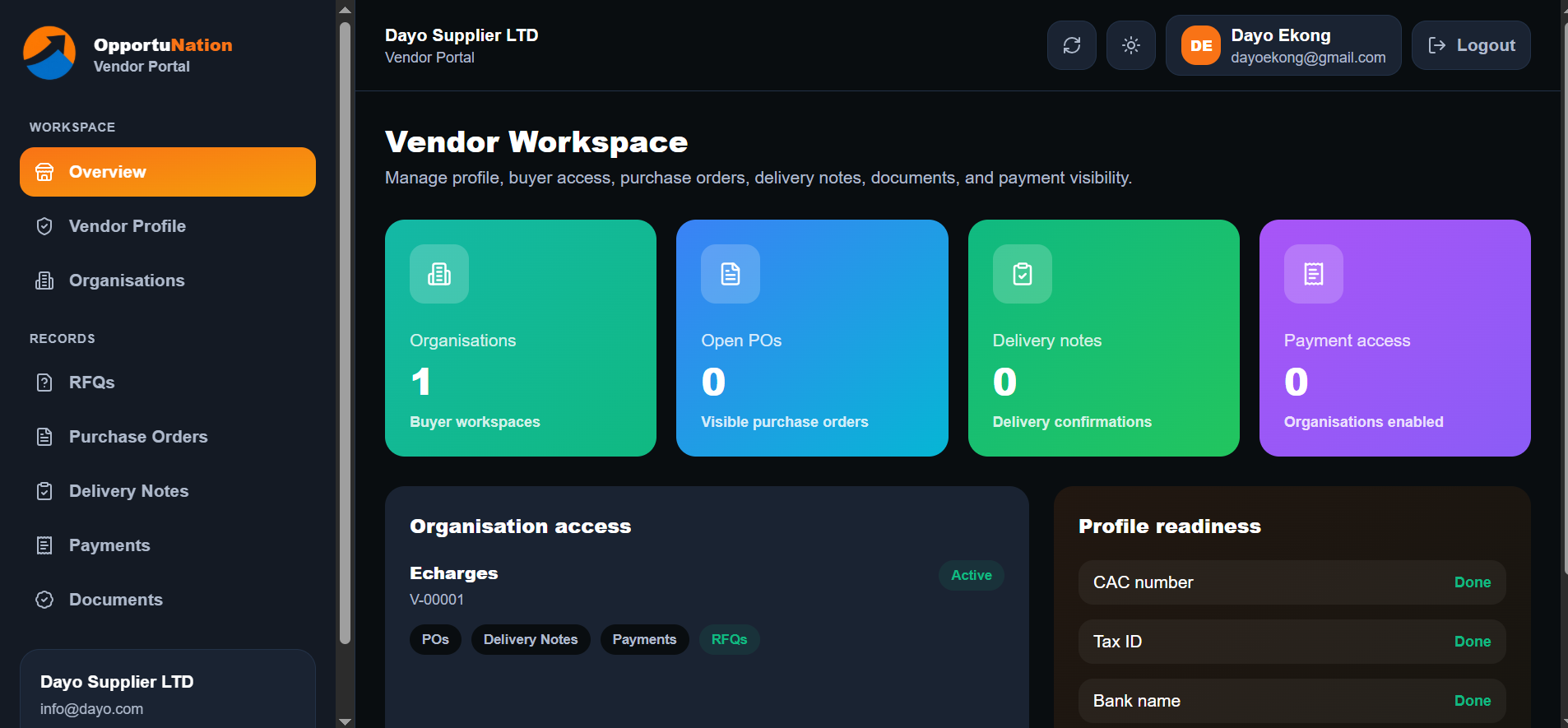Click the Delivery Notes permission chip
The image size is (1568, 728).
click(531, 639)
